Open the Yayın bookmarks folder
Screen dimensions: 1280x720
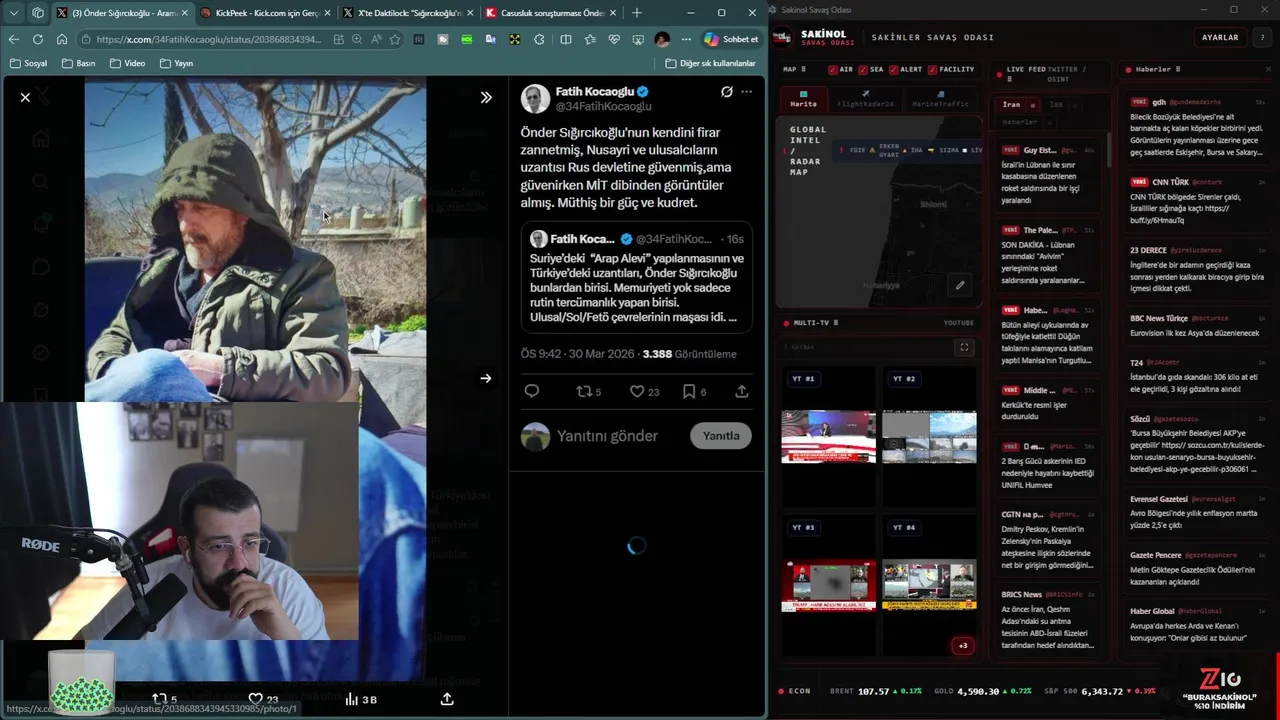(x=176, y=63)
